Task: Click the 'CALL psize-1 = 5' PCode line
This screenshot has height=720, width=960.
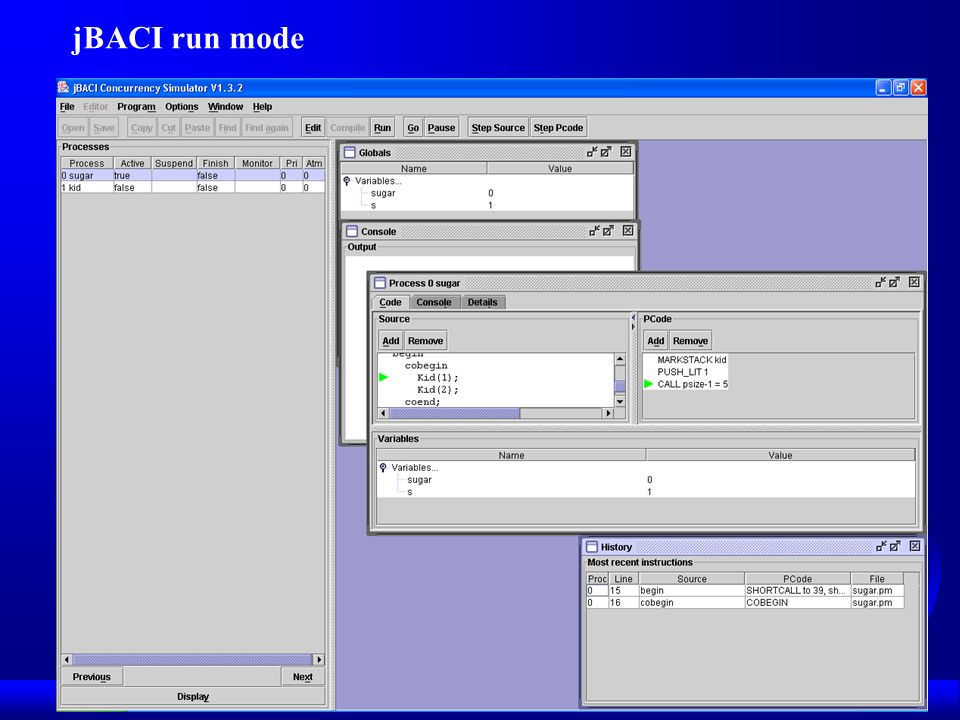Action: tap(692, 384)
